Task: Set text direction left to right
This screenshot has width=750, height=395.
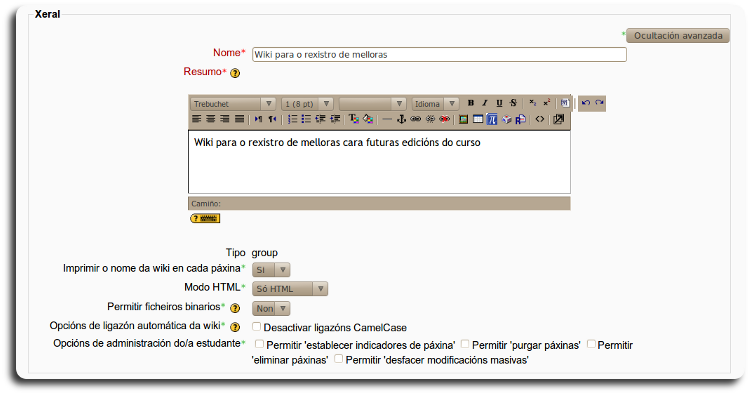Action: (258, 119)
